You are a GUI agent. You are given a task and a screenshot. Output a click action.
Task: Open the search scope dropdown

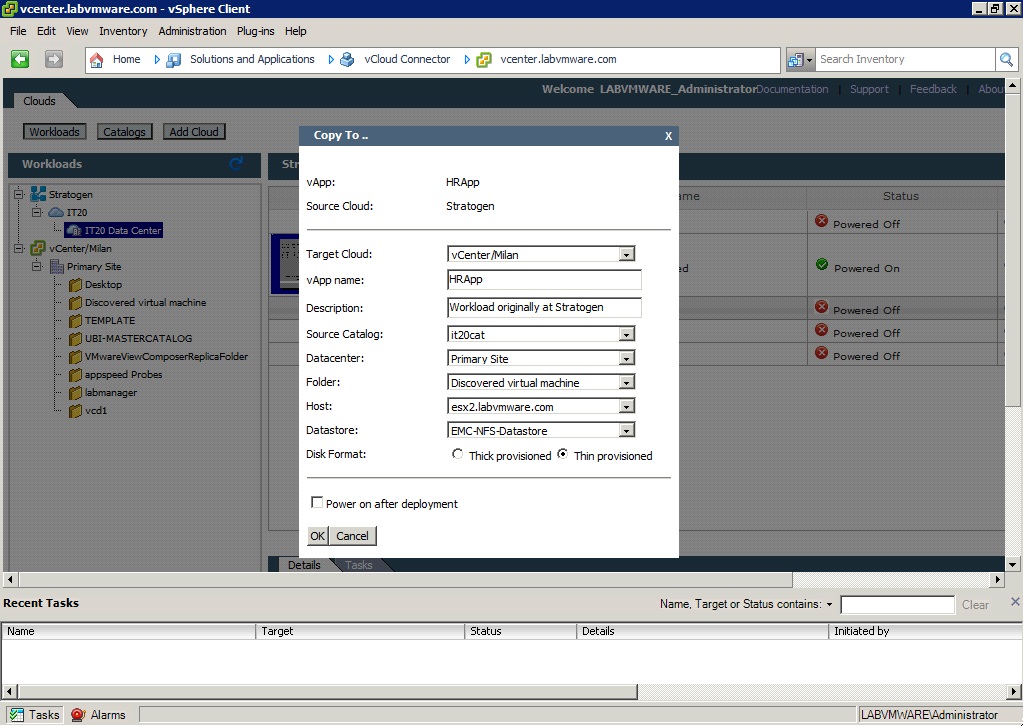pos(801,60)
